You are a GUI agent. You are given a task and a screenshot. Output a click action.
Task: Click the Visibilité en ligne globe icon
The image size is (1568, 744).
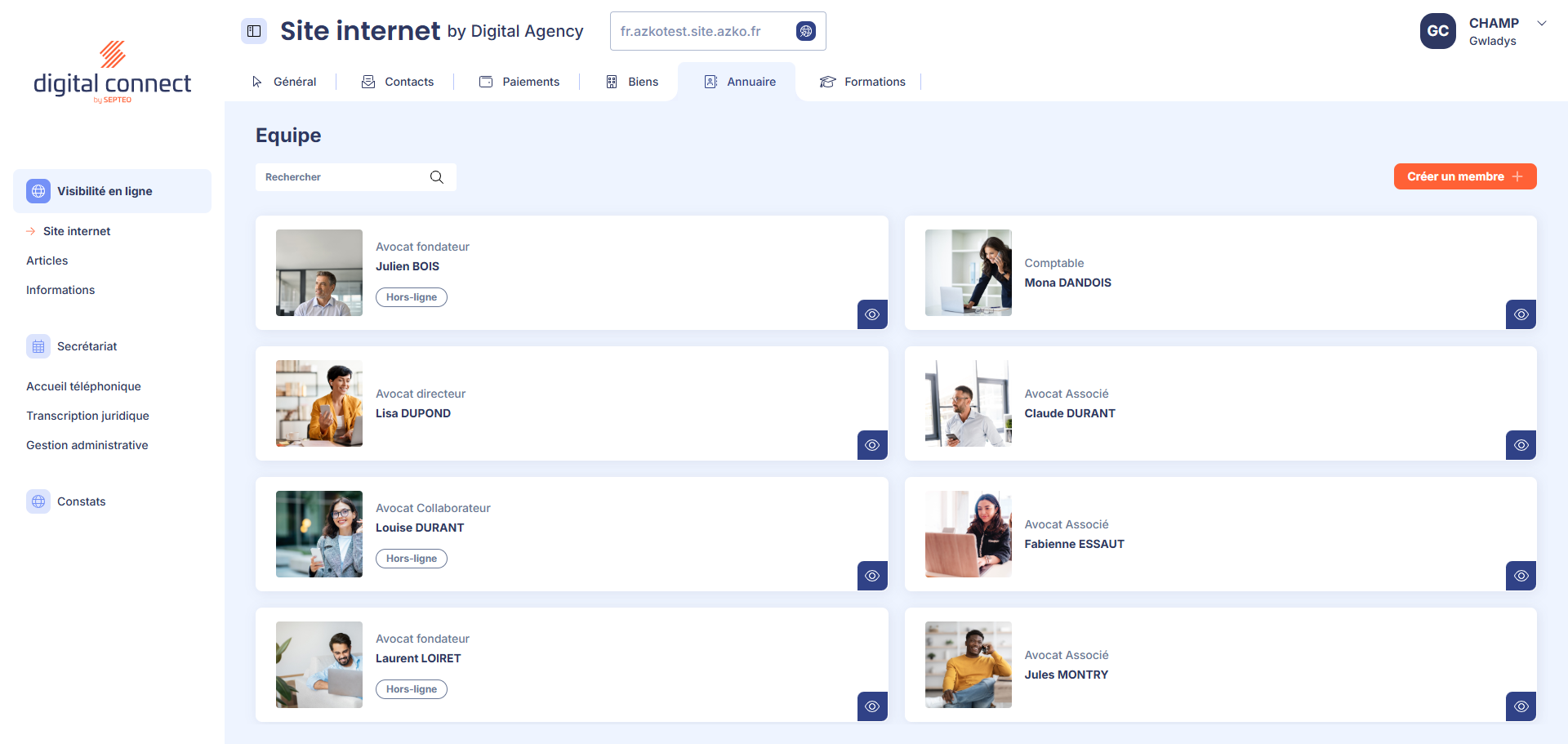click(38, 191)
